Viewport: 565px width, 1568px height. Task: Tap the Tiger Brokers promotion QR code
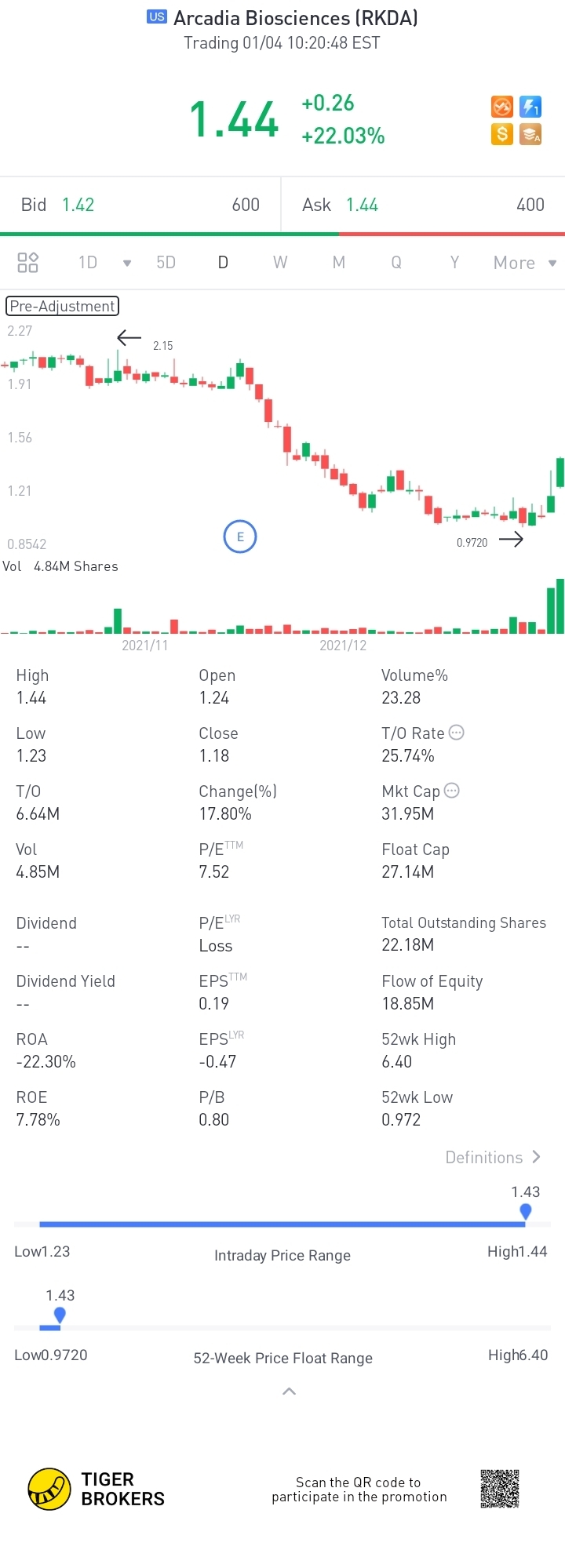(500, 1489)
